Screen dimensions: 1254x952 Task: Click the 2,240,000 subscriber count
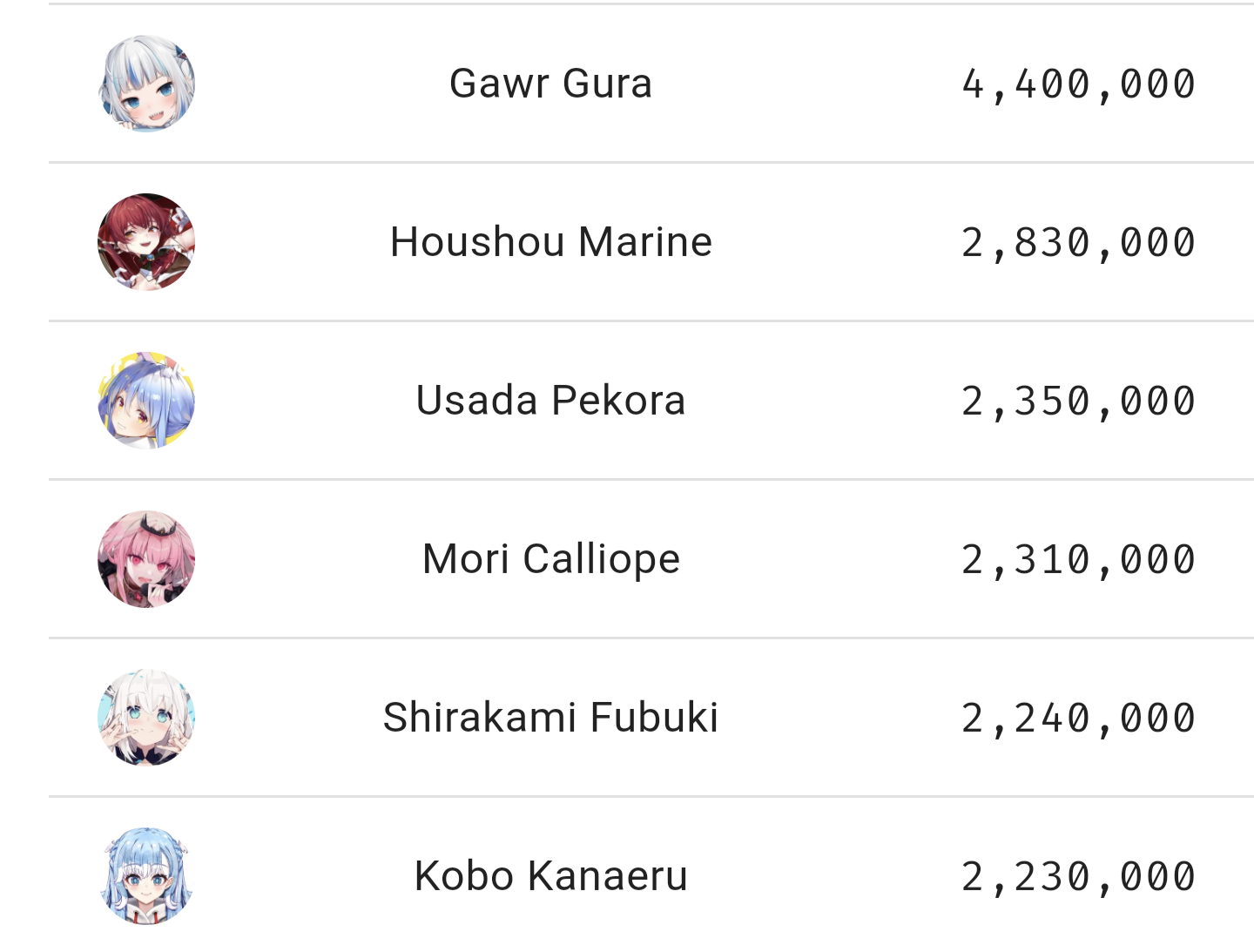click(x=1078, y=719)
